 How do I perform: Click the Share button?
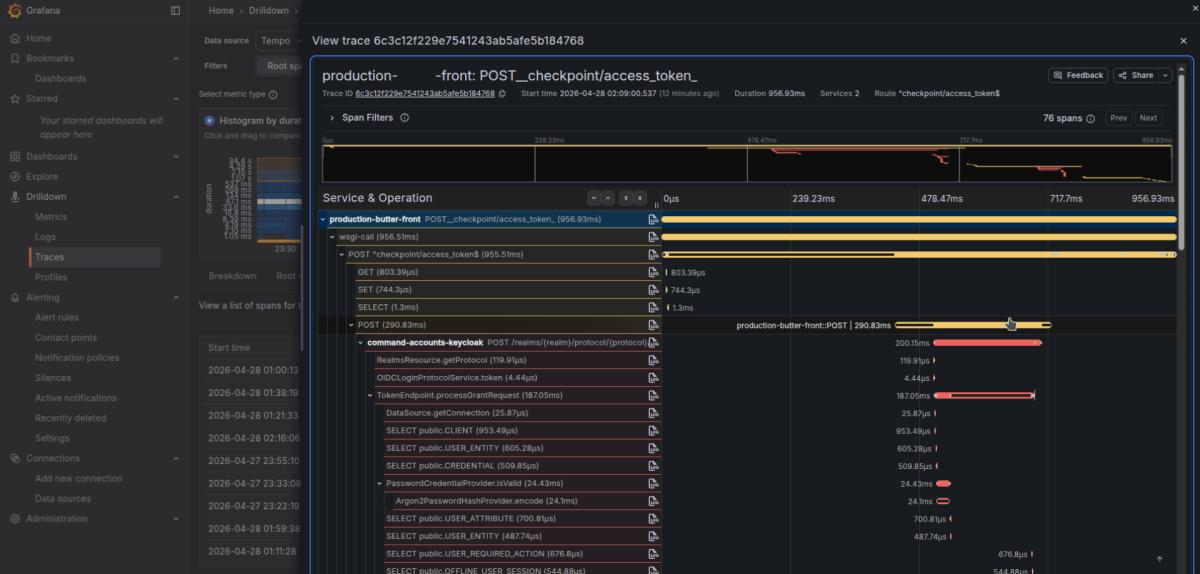tap(1136, 75)
